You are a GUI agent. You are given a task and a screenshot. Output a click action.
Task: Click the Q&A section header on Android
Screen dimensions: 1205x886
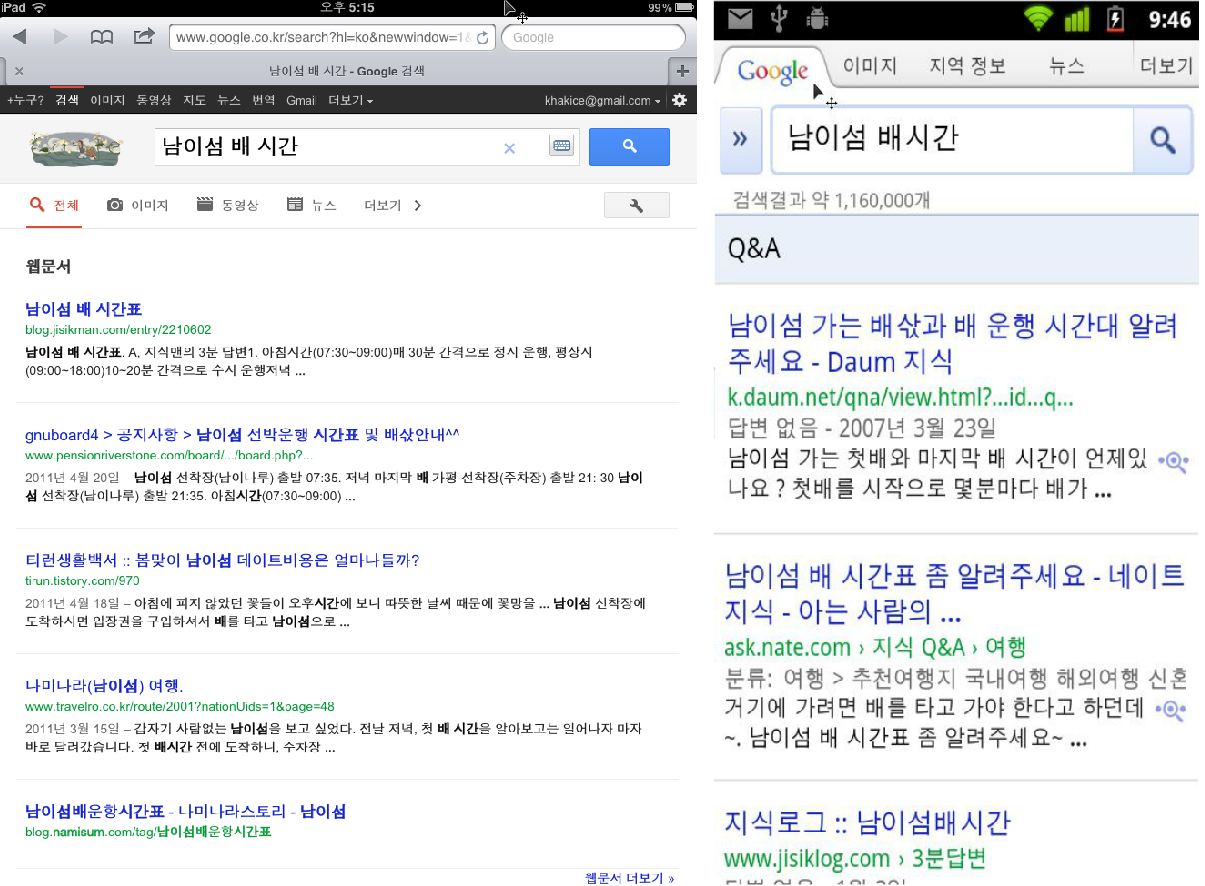coord(956,248)
